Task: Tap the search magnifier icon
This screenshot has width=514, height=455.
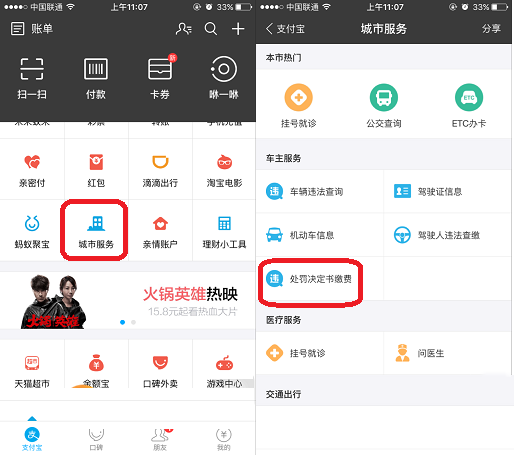Action: coord(211,29)
